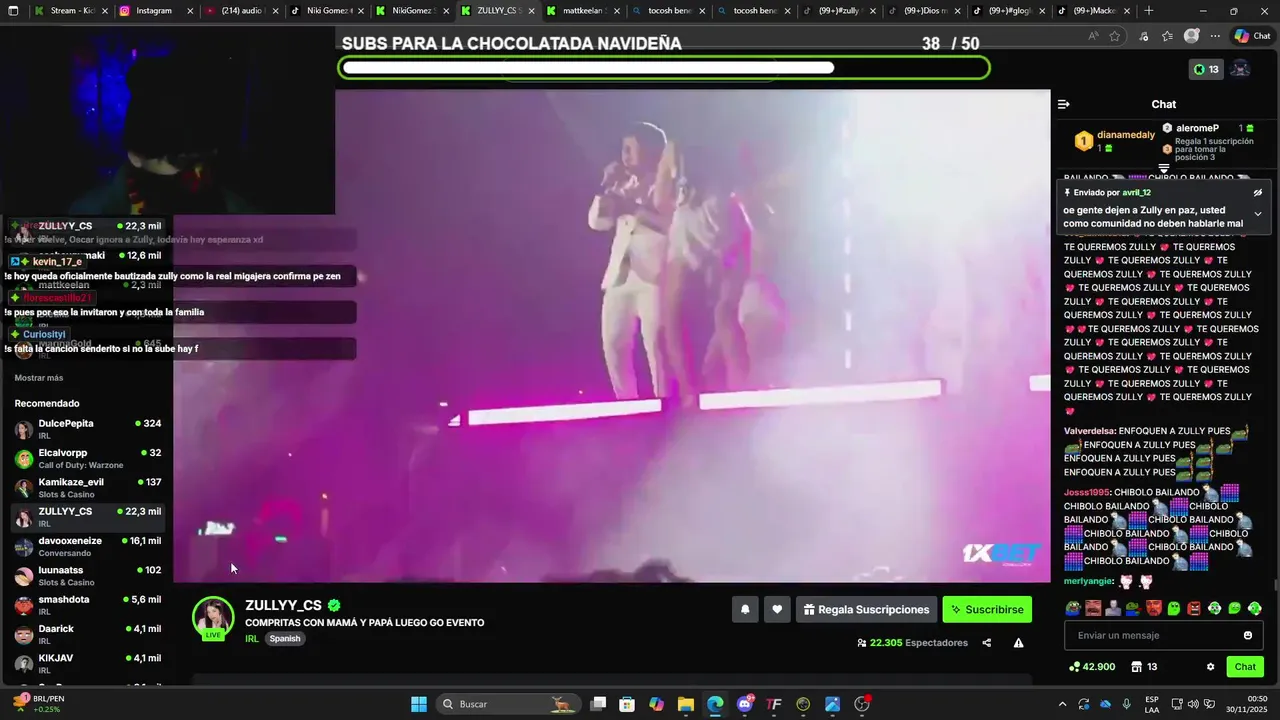Viewport: 1280px width, 720px height.
Task: Click dianamedaly top gifter entry
Action: pos(1114,141)
